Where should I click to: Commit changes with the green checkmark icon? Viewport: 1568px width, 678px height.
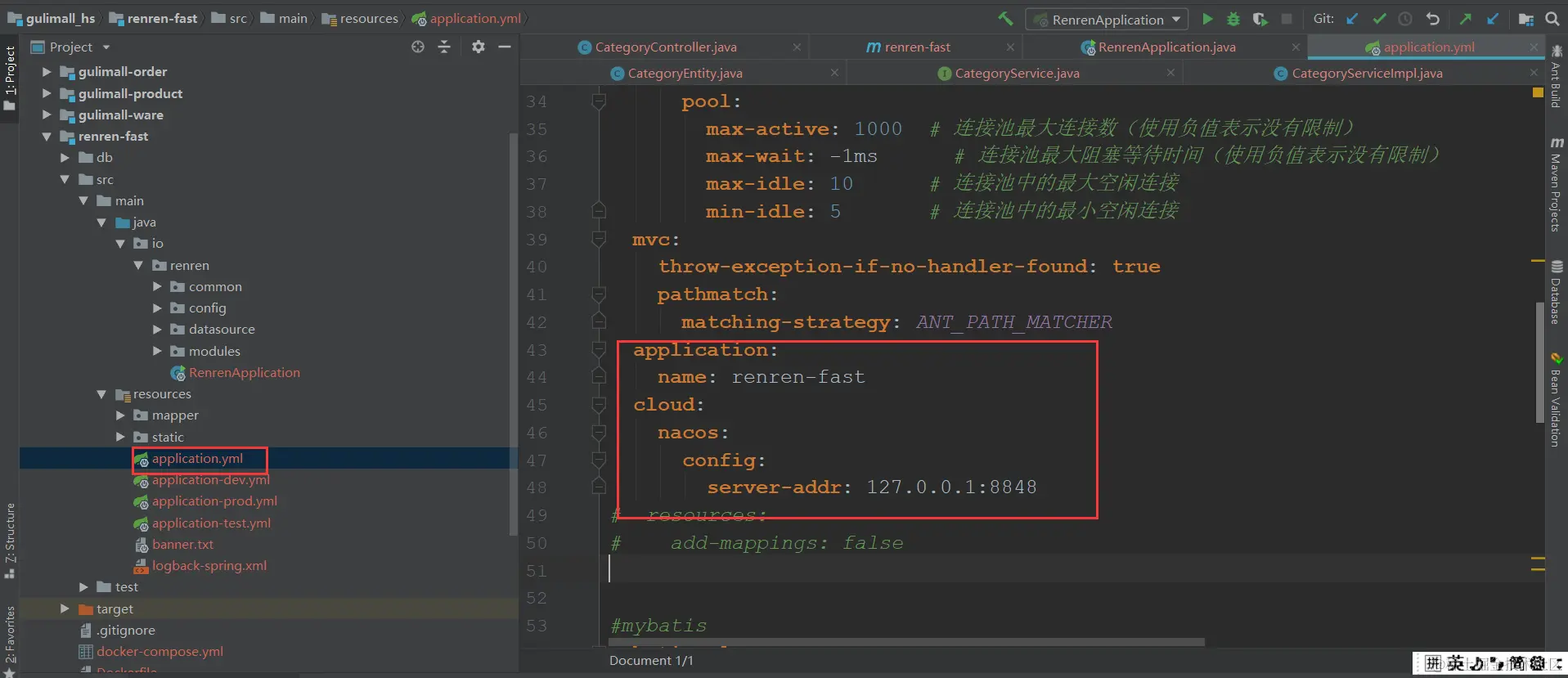[x=1379, y=19]
